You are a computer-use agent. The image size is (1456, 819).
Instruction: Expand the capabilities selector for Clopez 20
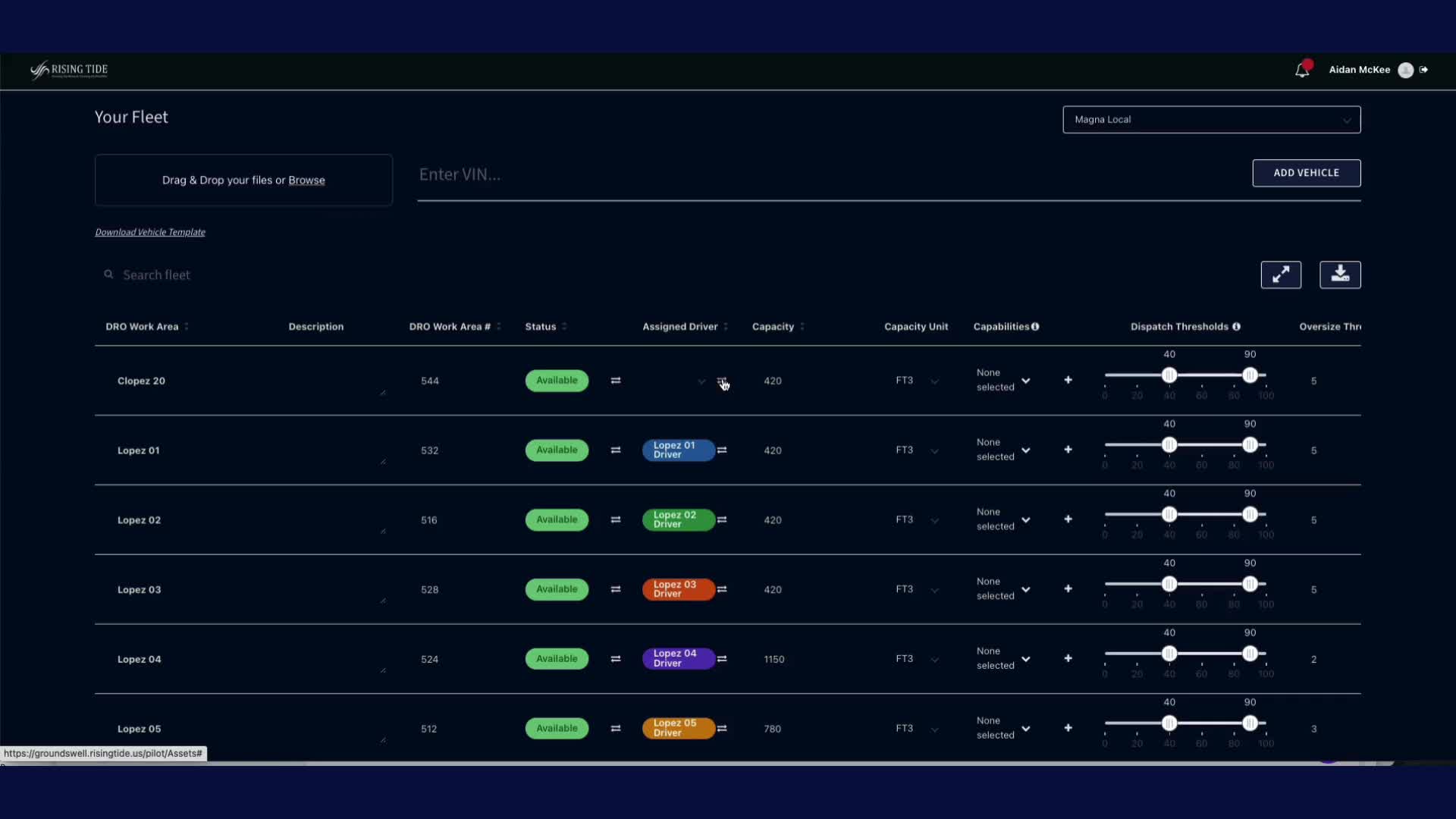click(1025, 381)
